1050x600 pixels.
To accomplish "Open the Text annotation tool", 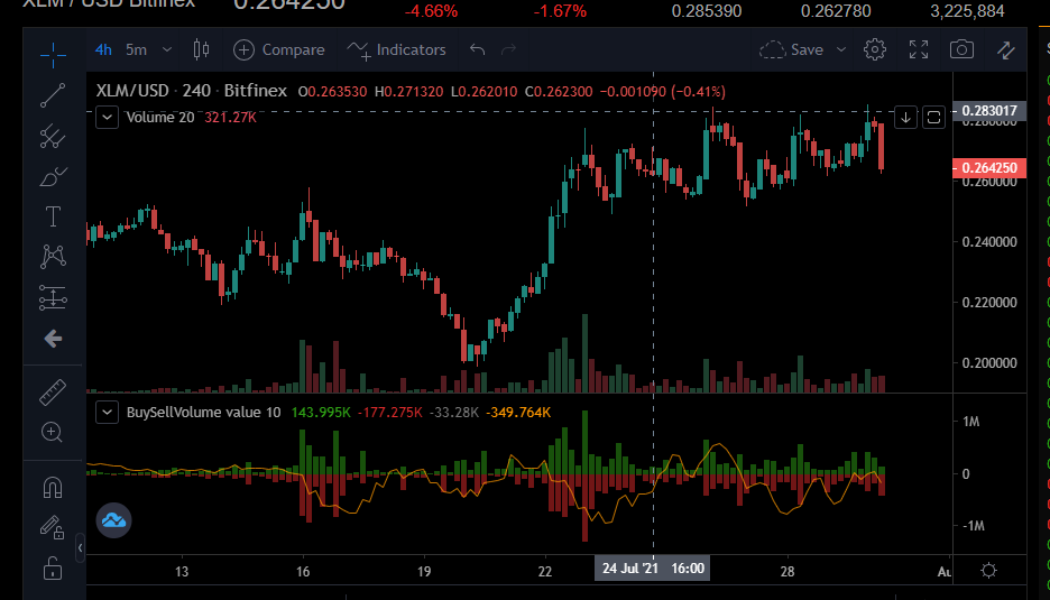I will [x=51, y=216].
